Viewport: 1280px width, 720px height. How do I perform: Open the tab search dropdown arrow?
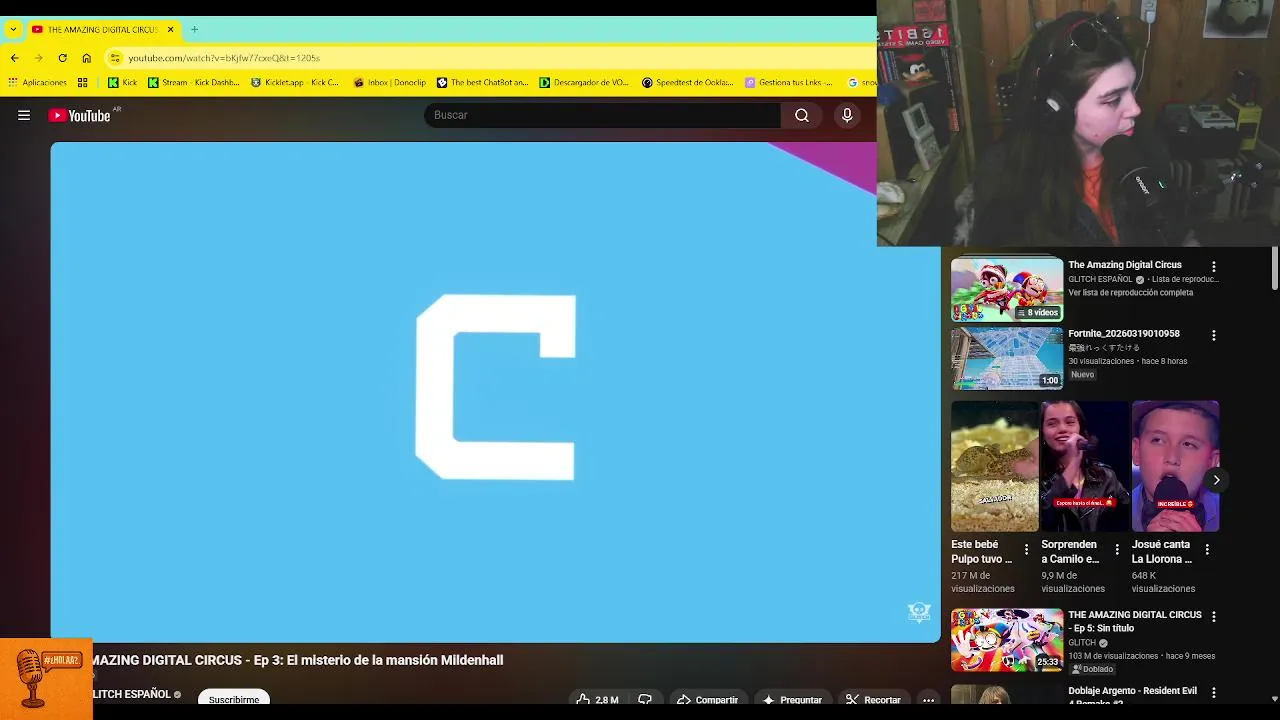tap(13, 29)
